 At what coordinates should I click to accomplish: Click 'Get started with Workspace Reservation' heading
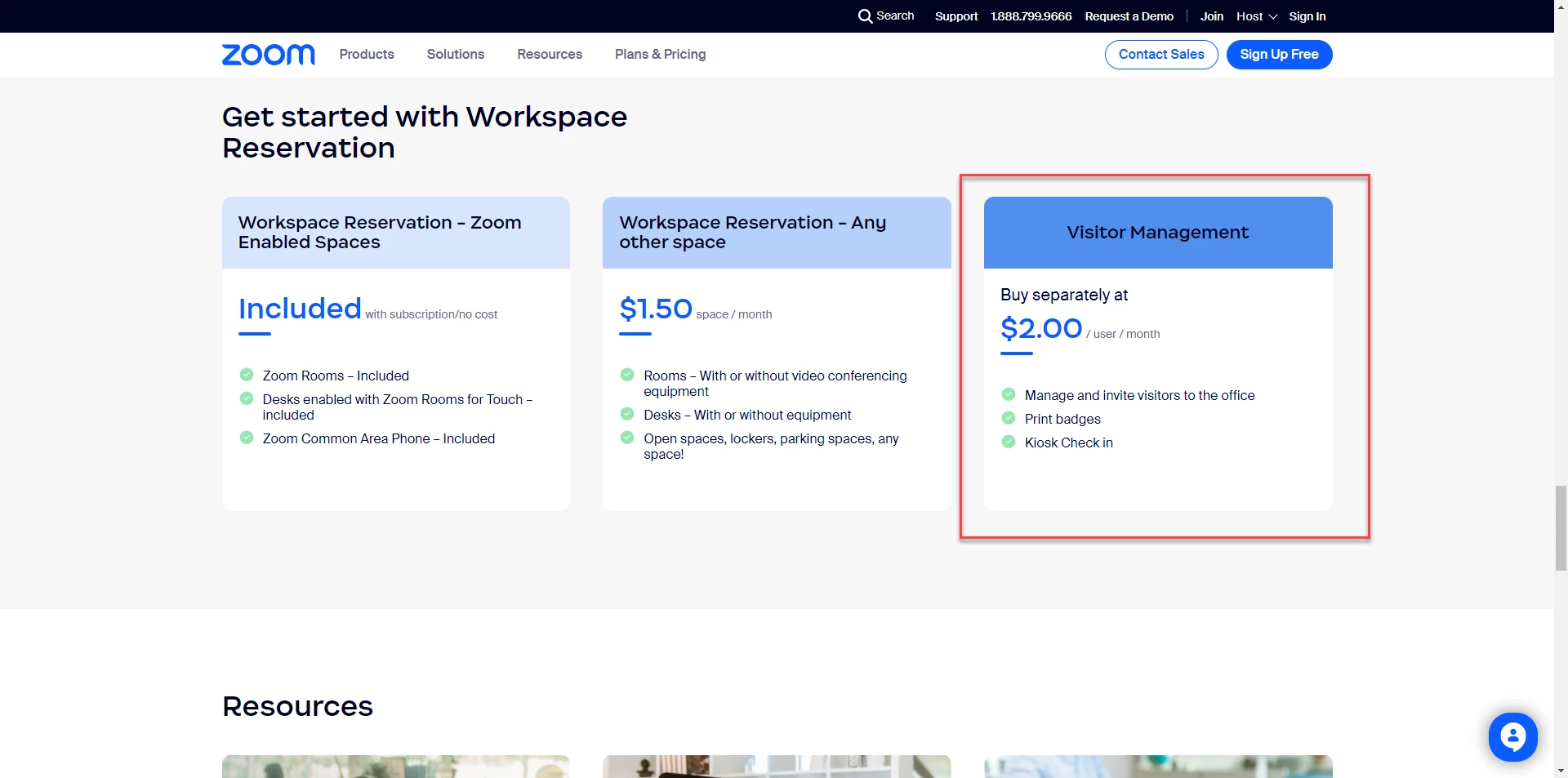click(425, 132)
